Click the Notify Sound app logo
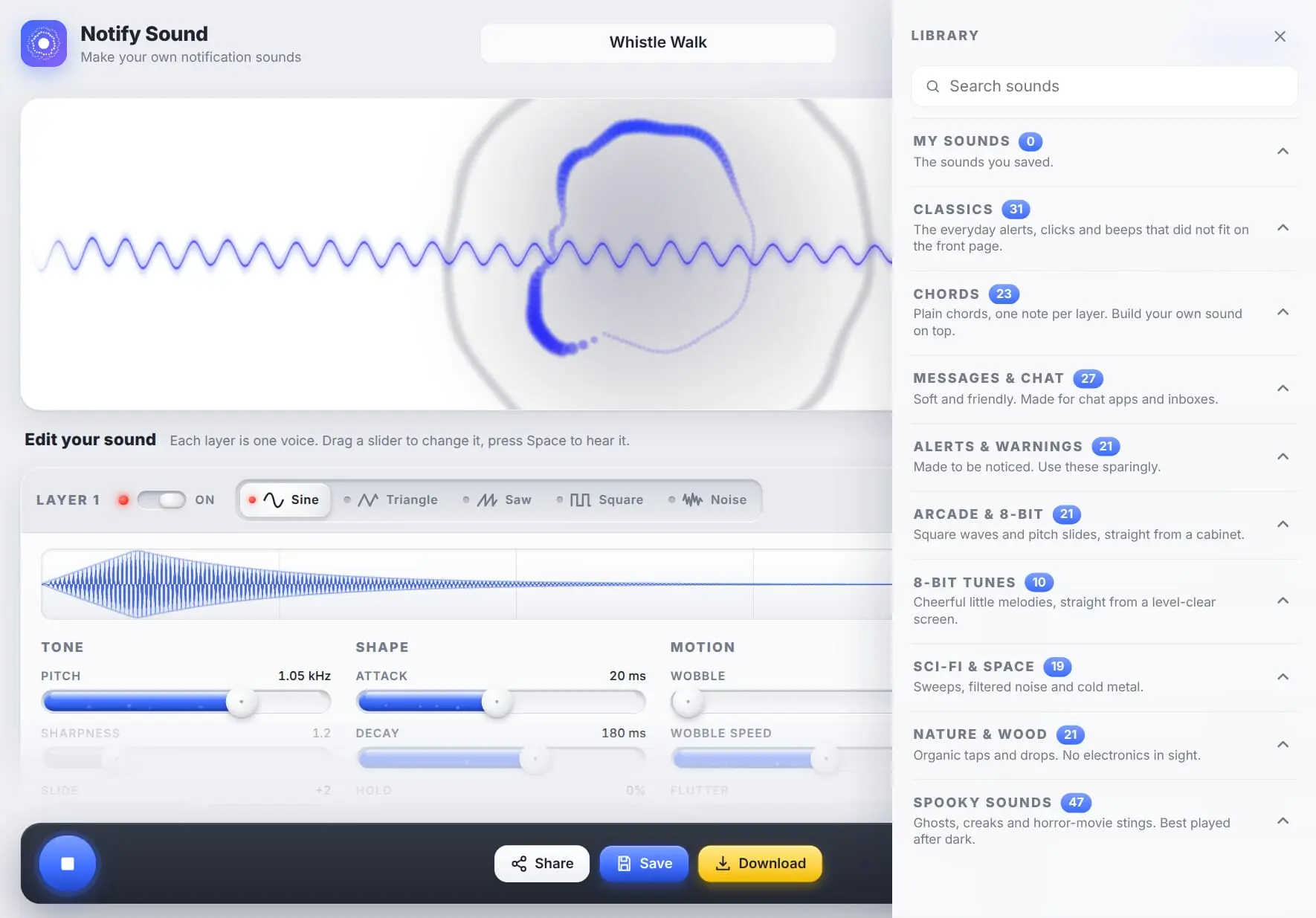Image resolution: width=1316 pixels, height=918 pixels. tap(44, 44)
